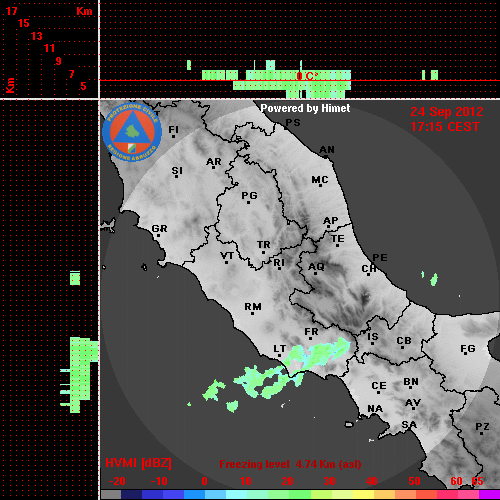
Task: Click the FI city label on map
Action: click(x=173, y=129)
